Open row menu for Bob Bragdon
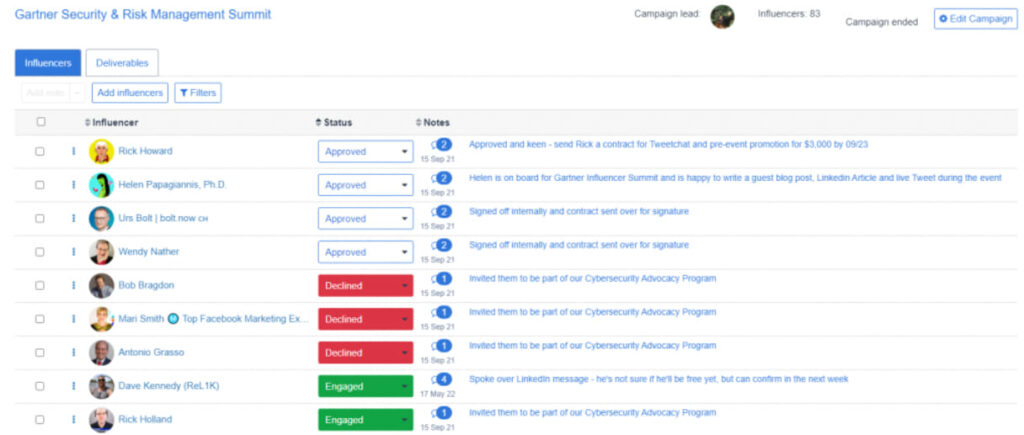The image size is (1024, 435). [x=73, y=285]
